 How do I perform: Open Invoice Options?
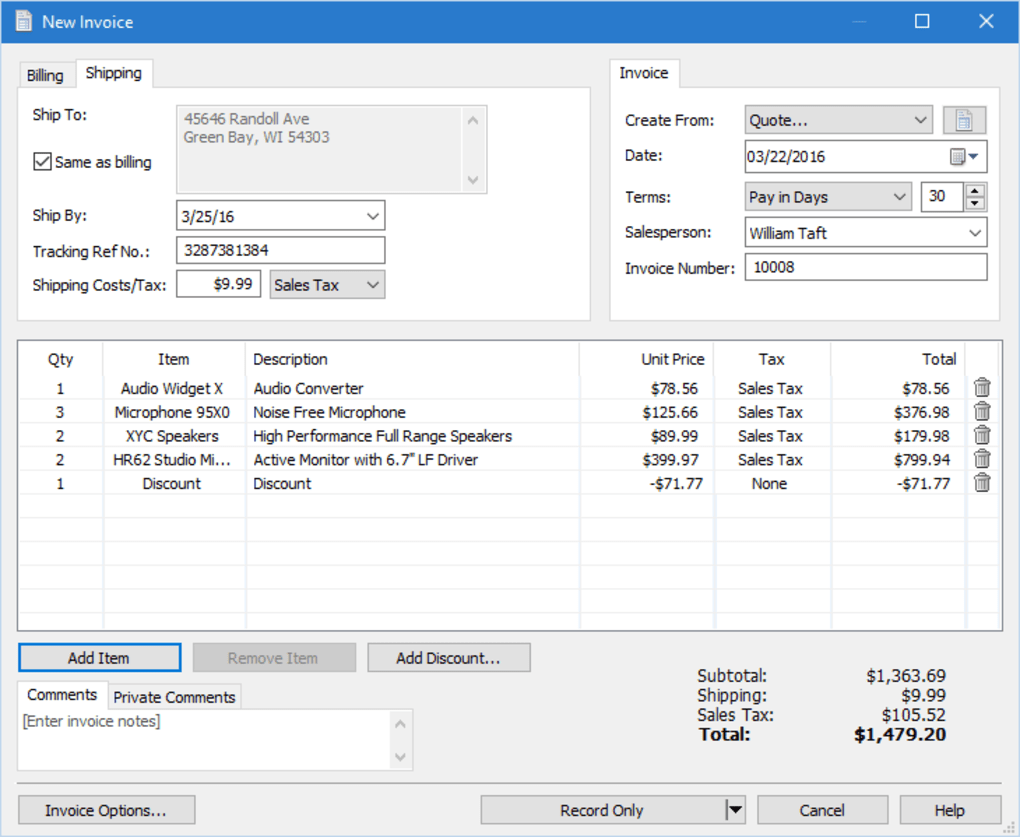[x=106, y=810]
